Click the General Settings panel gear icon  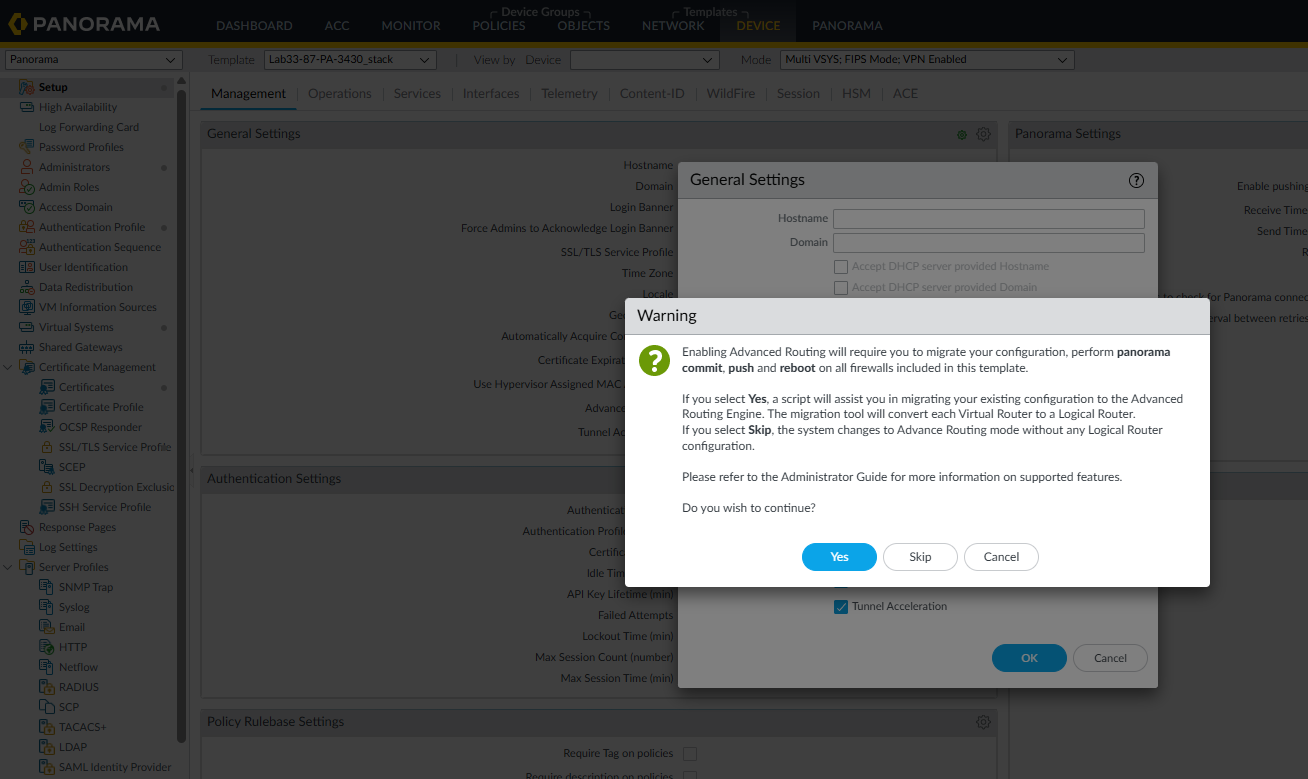coord(983,134)
